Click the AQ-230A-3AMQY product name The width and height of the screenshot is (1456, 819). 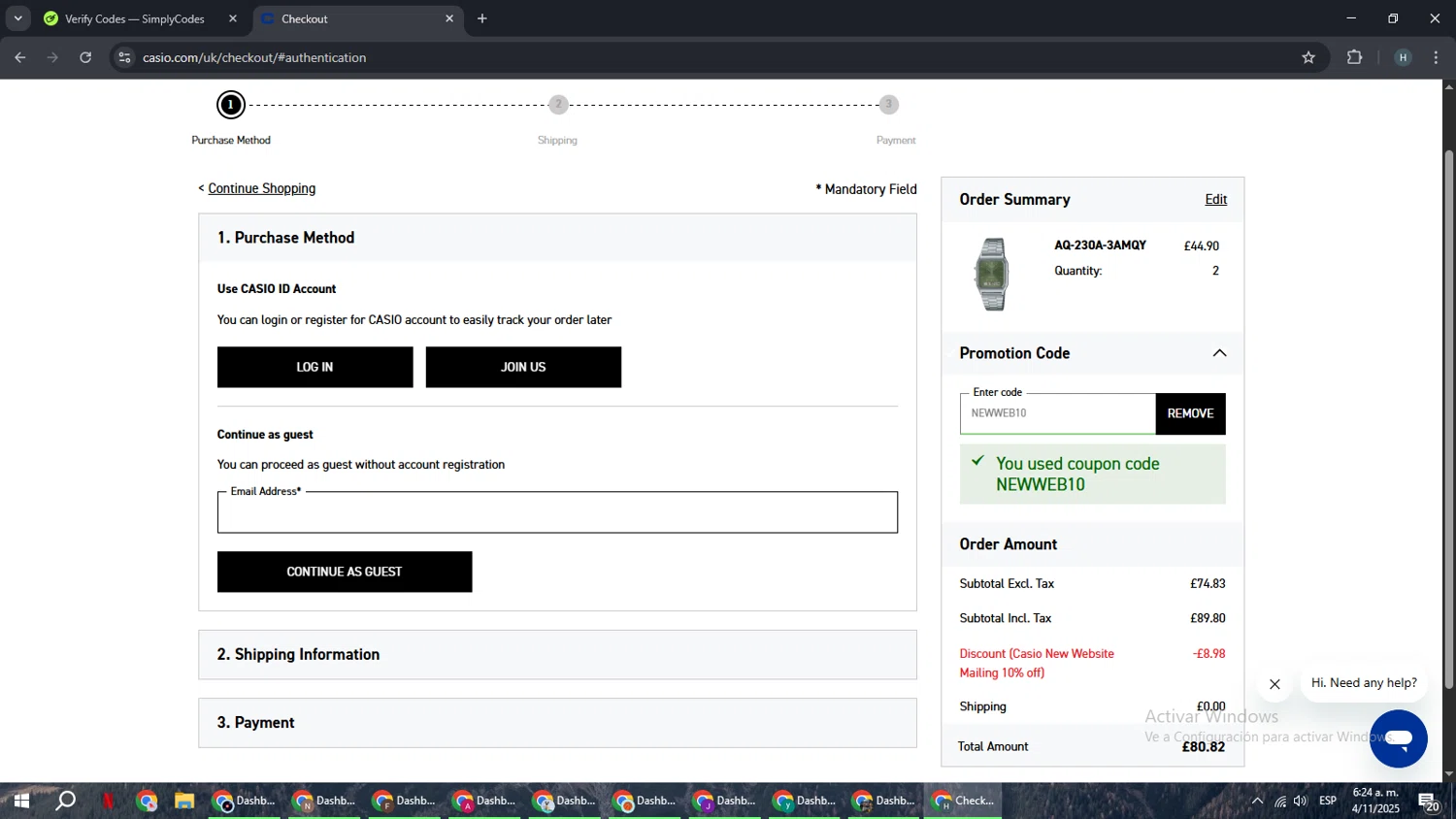pos(1101,246)
